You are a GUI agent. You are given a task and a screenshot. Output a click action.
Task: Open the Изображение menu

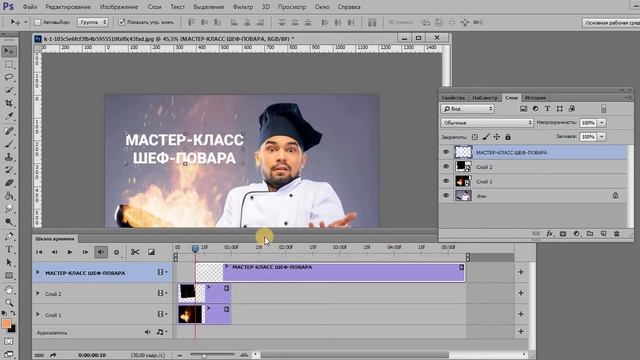[119, 7]
